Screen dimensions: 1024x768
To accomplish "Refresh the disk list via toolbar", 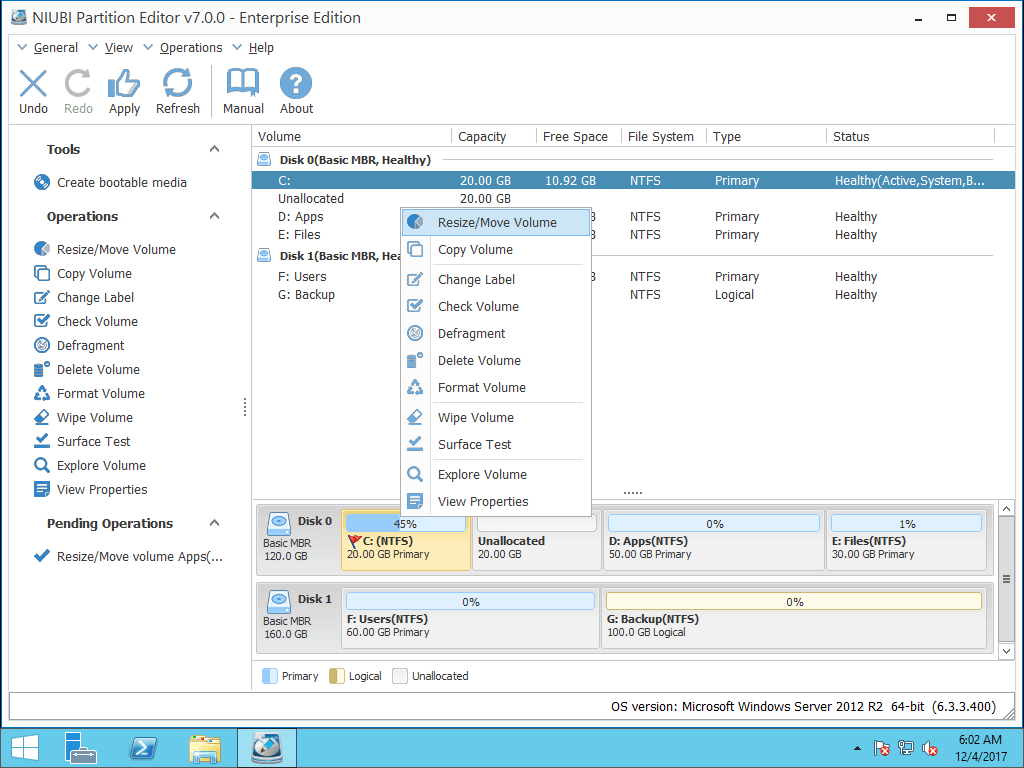I will tap(178, 84).
